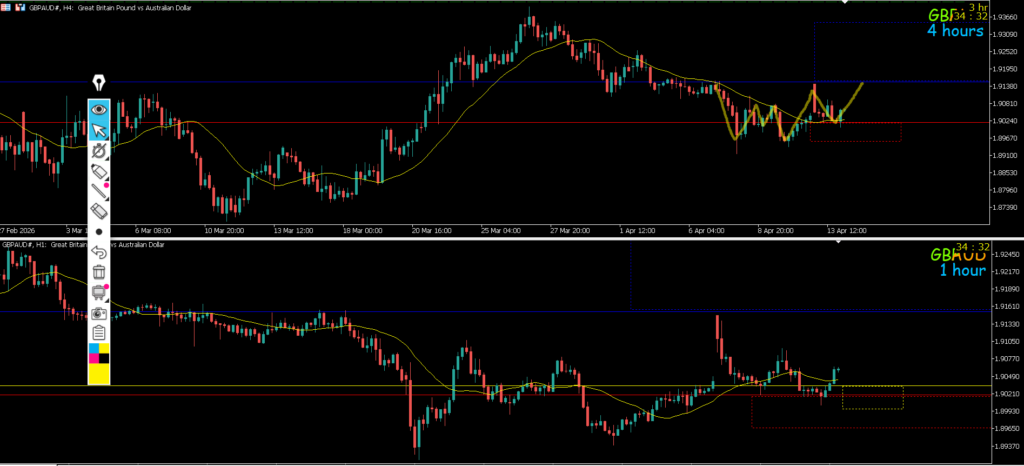1024x466 pixels.
Task: Click the trash bin to clear drawings
Action: pyautogui.click(x=99, y=272)
